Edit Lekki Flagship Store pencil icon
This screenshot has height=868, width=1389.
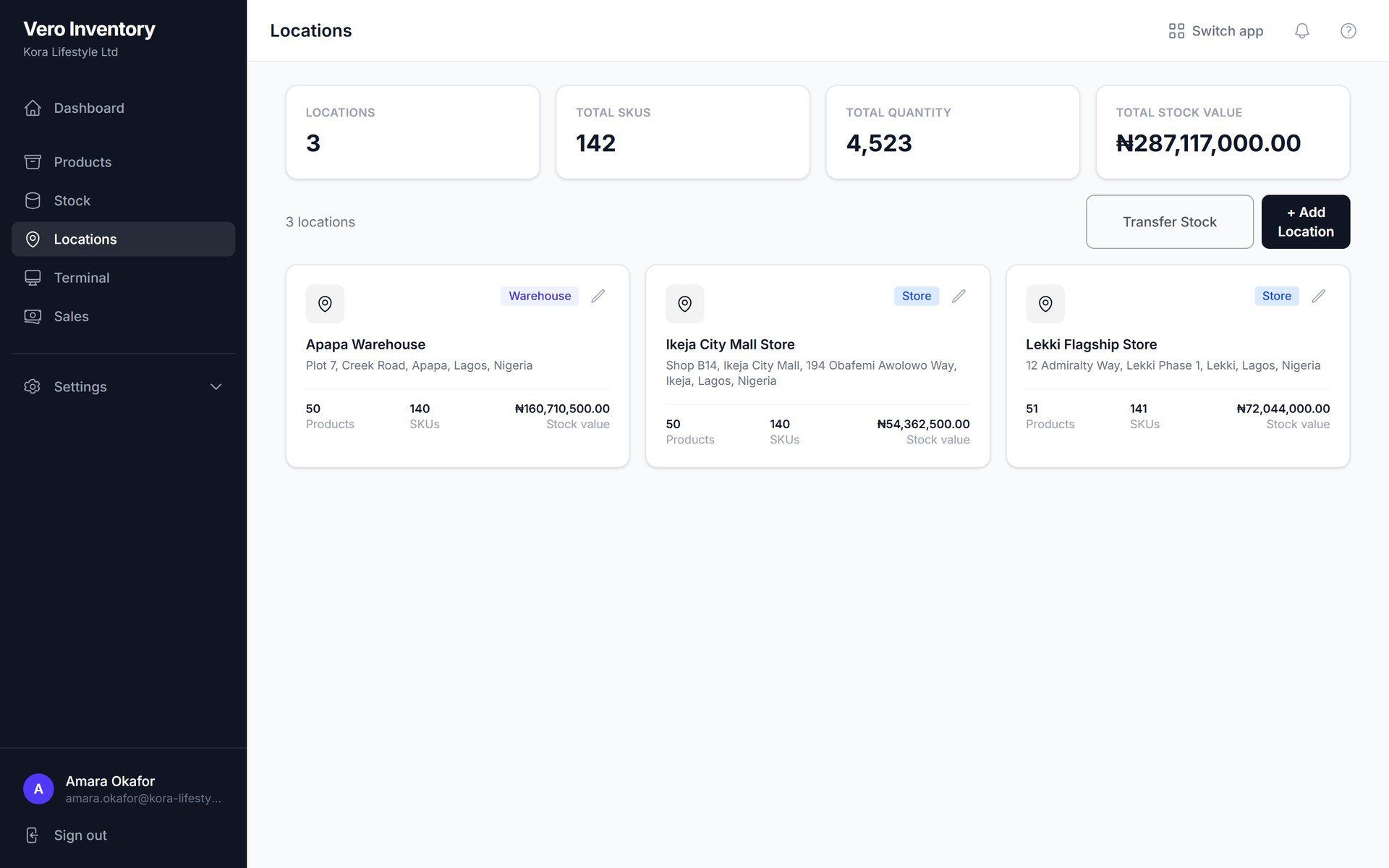[1319, 296]
